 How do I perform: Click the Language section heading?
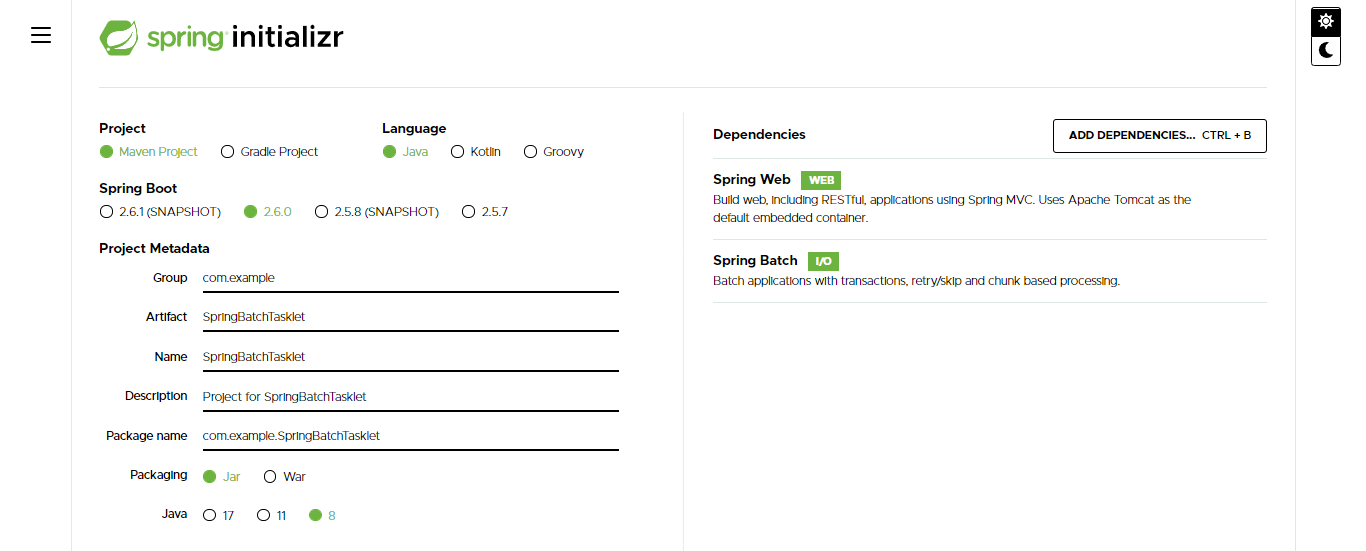tap(414, 129)
